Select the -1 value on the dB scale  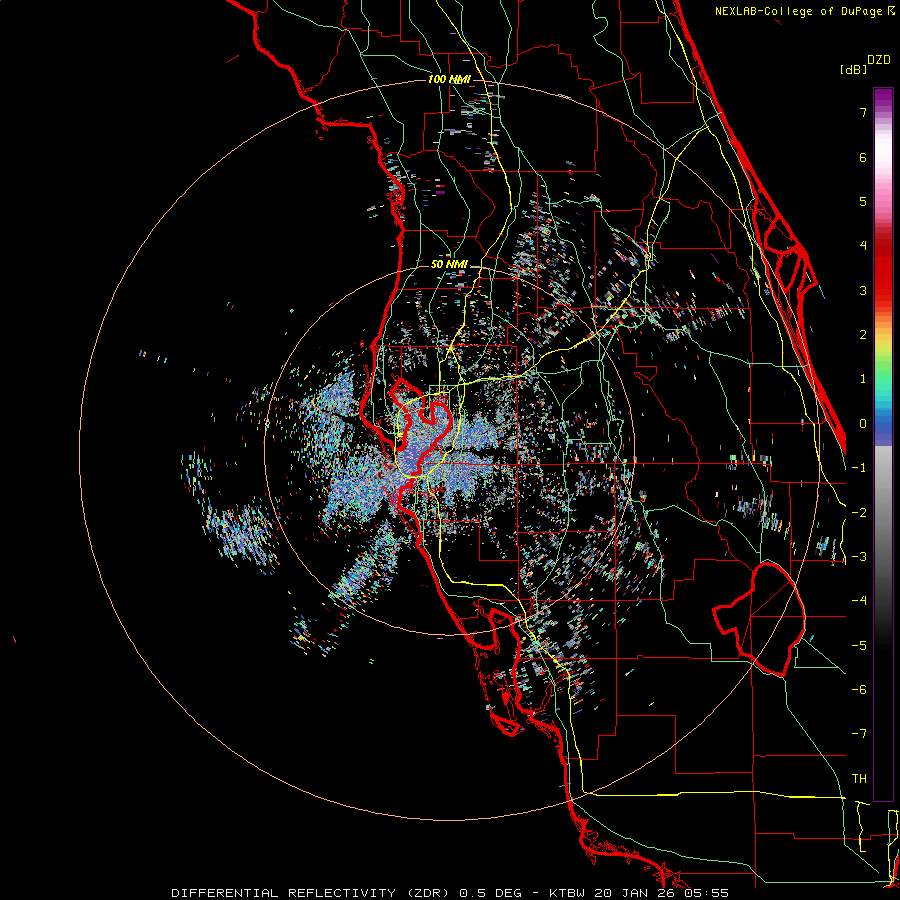point(859,468)
